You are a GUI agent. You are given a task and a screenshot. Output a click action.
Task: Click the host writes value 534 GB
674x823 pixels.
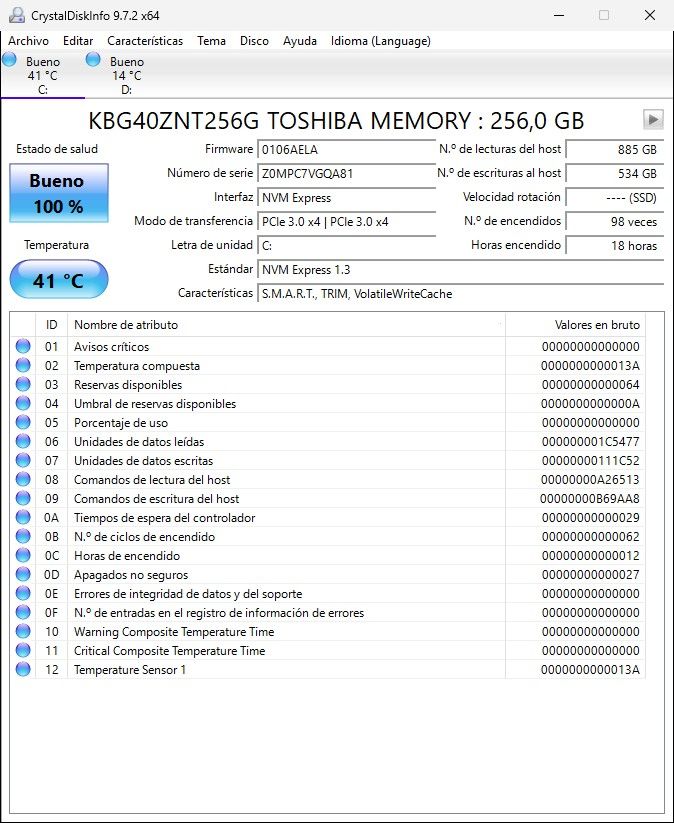(x=615, y=174)
